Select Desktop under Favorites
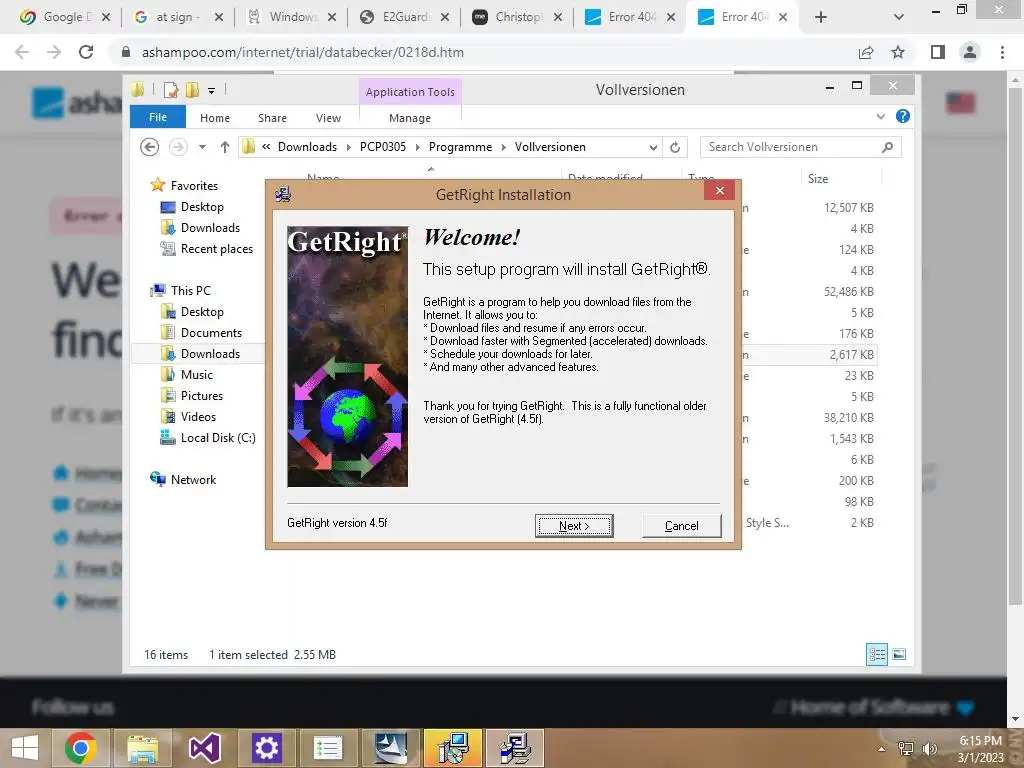This screenshot has width=1024, height=768. coord(202,207)
